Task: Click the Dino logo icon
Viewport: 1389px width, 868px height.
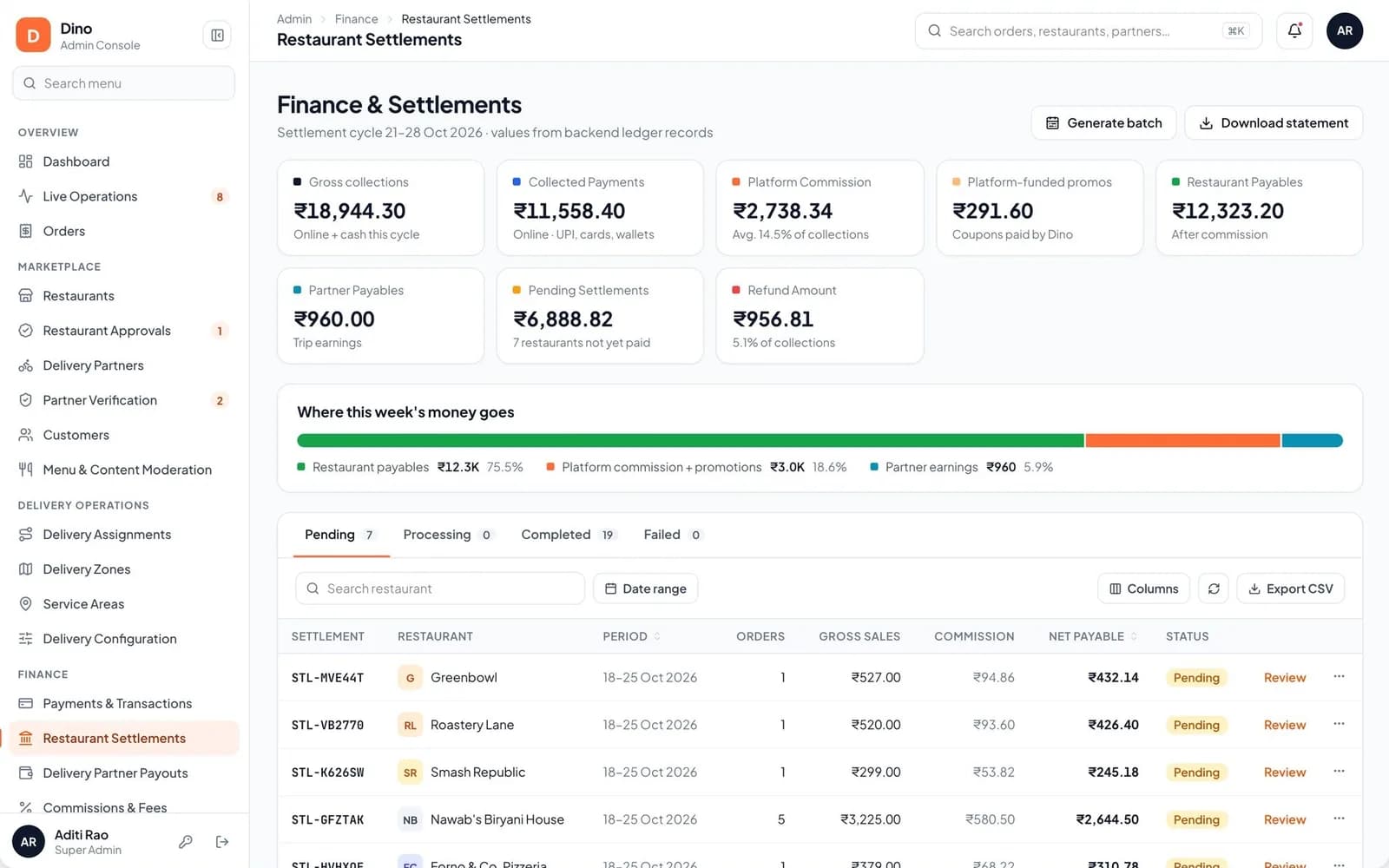Action: [33, 35]
